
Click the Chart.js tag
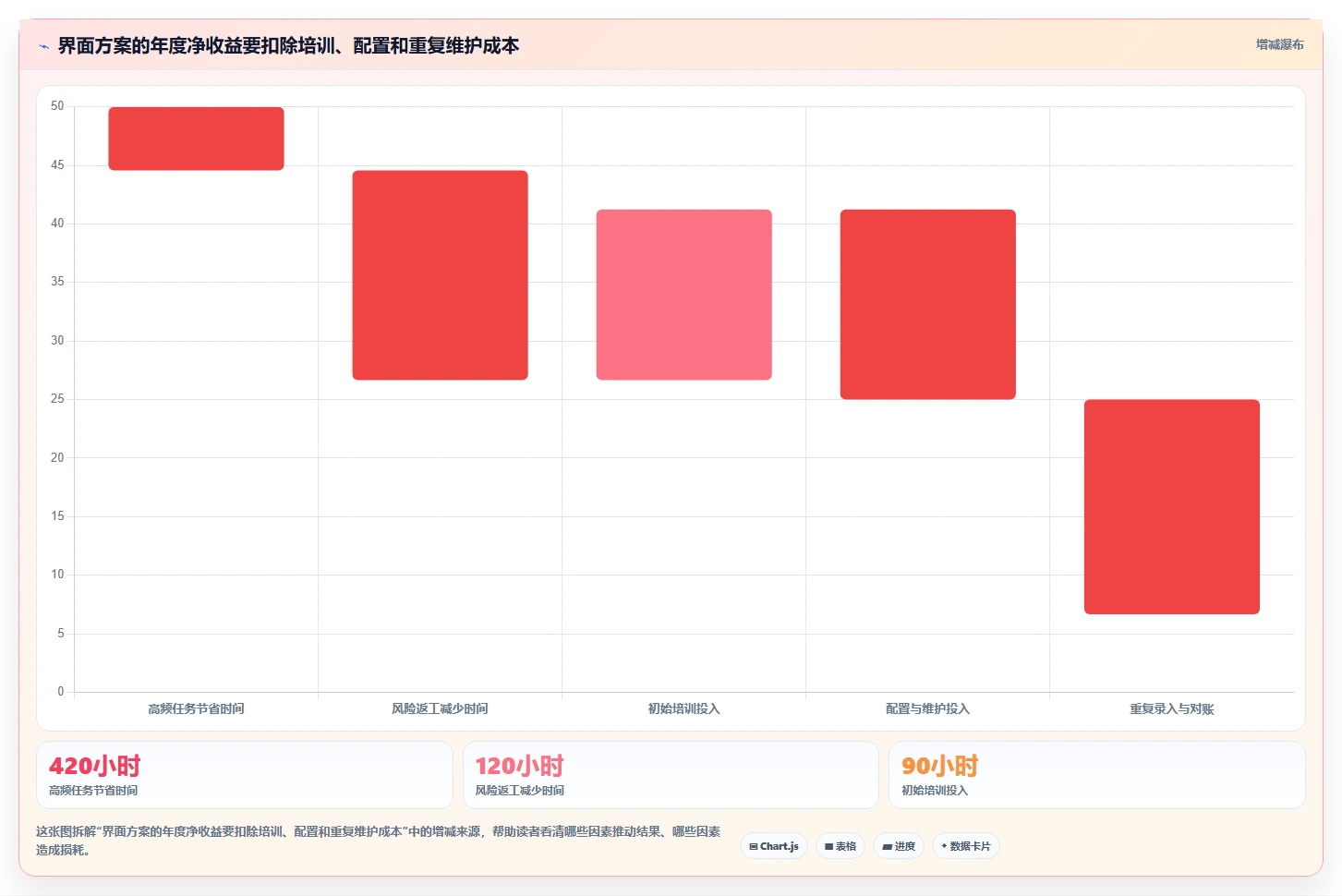tap(774, 846)
